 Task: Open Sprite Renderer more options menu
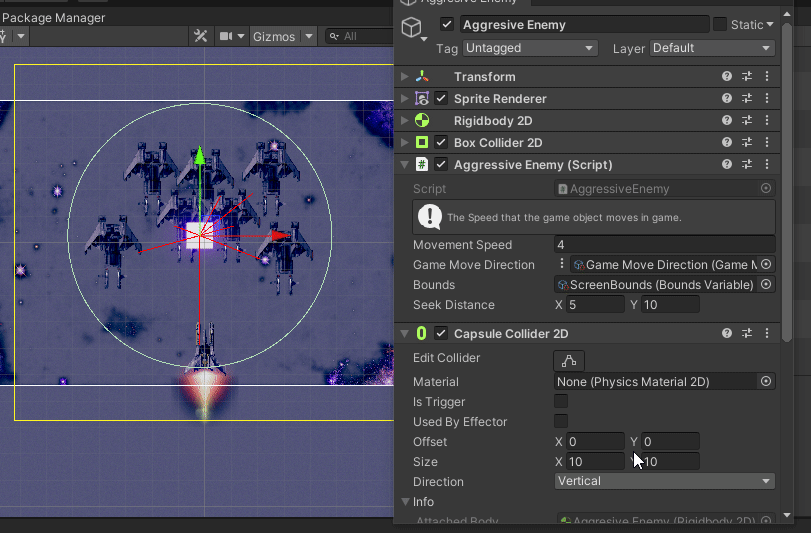click(x=767, y=98)
